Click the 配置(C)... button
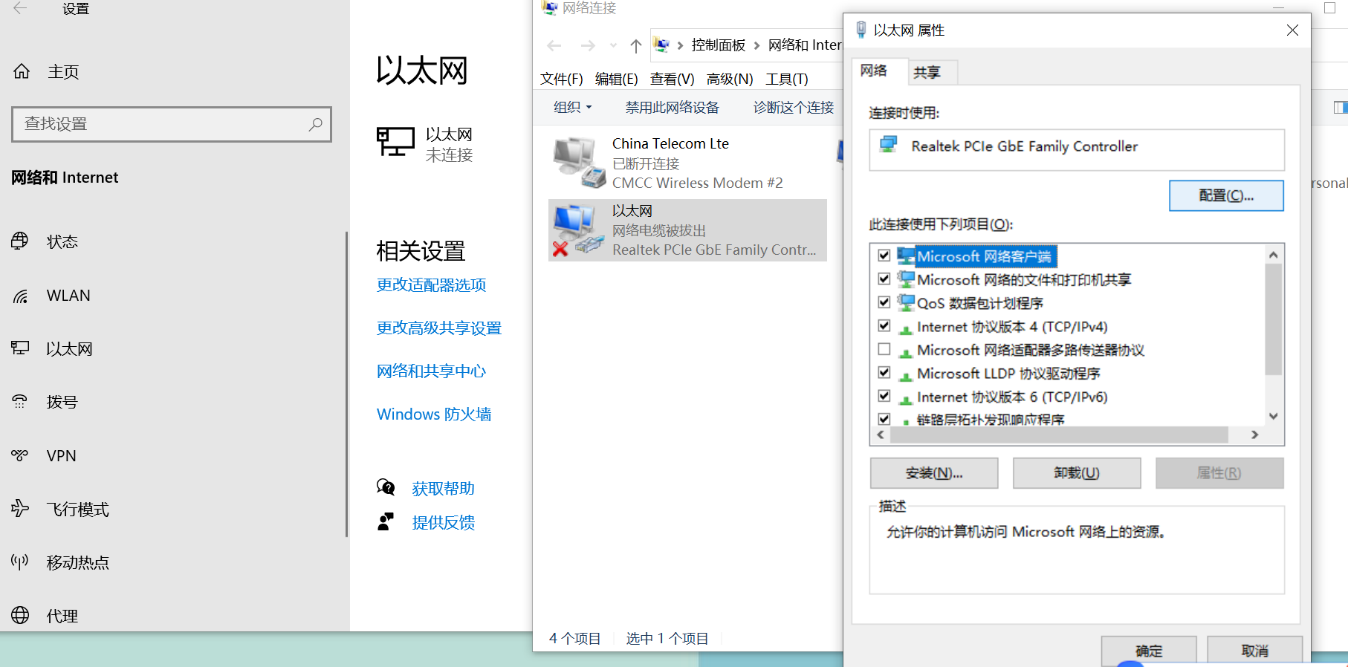Viewport: 1348px width, 667px height. 1226,196
